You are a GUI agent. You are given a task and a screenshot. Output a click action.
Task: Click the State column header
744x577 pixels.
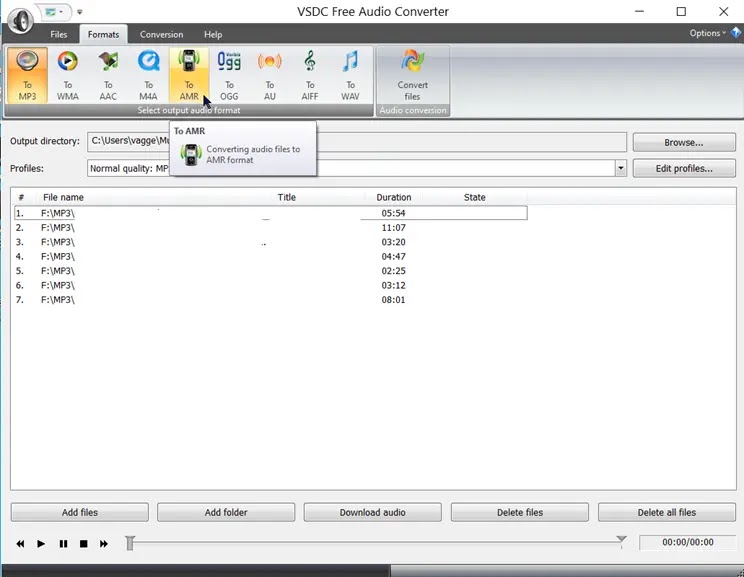474,197
